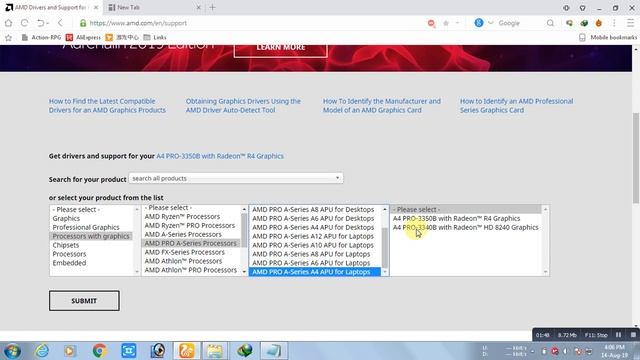Open the media player taskbar icon
This screenshot has height=360, width=640.
coord(69,351)
